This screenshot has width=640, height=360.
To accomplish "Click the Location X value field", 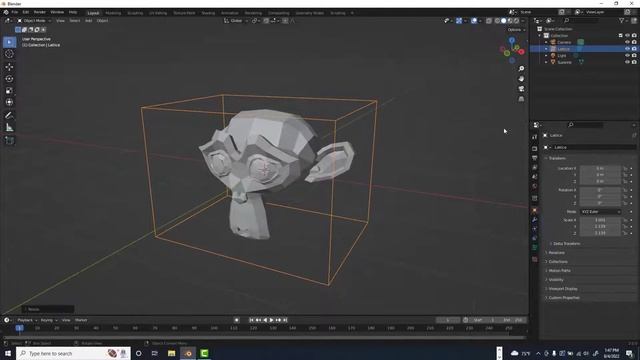I will pos(600,168).
